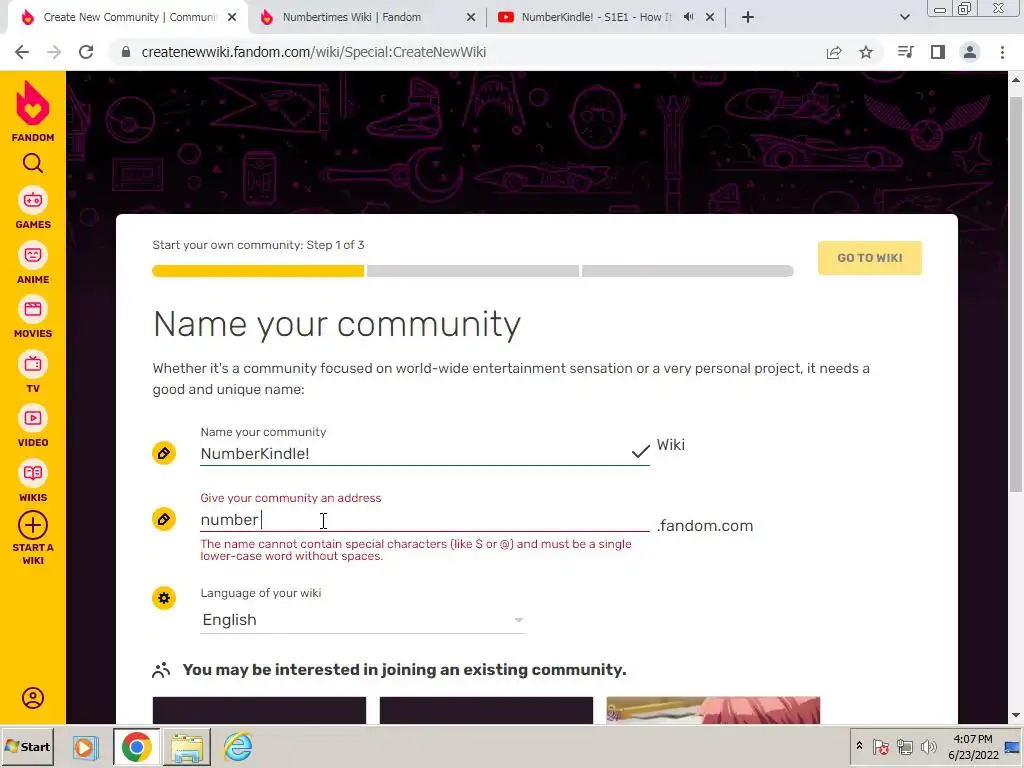The height and width of the screenshot is (768, 1024).
Task: Open the Fandom home logo
Action: click(33, 111)
